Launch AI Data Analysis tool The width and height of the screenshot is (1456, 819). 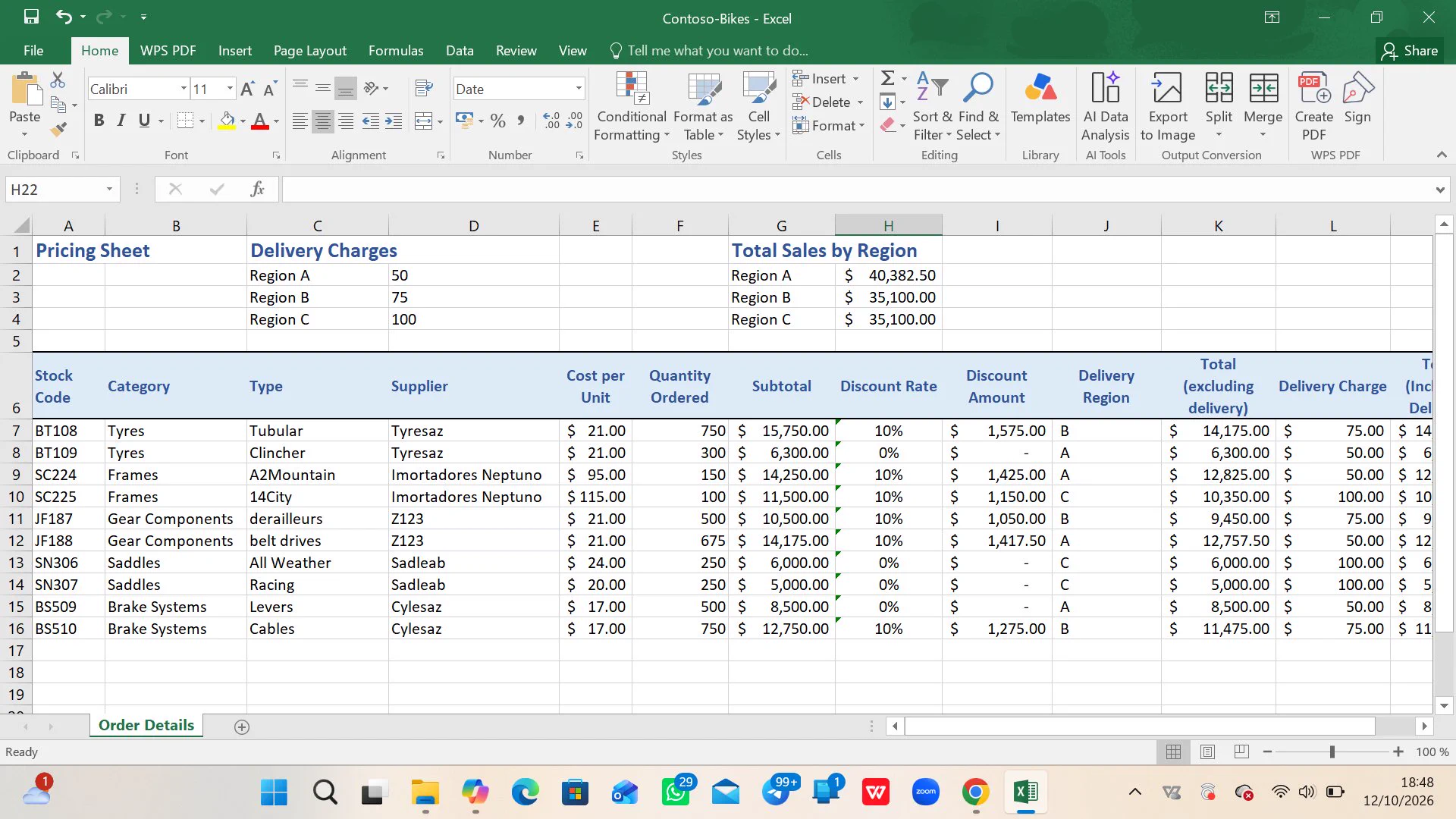(1105, 107)
